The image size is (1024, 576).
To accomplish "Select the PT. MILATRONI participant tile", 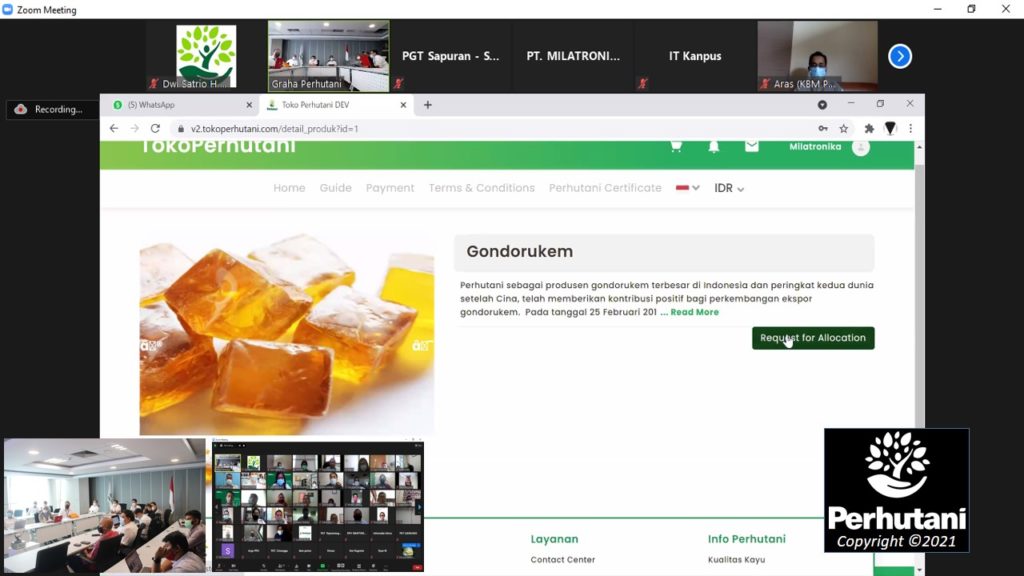I will [x=573, y=56].
